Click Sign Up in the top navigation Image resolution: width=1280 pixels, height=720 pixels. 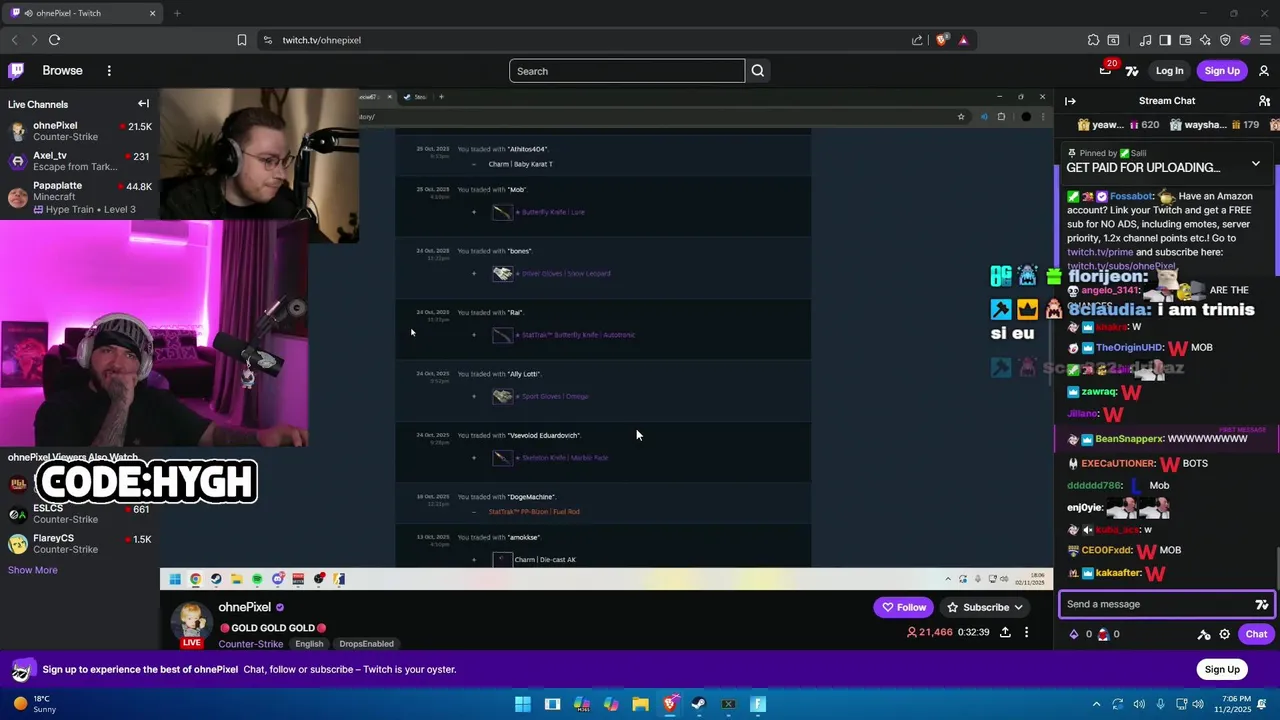pyautogui.click(x=1222, y=71)
